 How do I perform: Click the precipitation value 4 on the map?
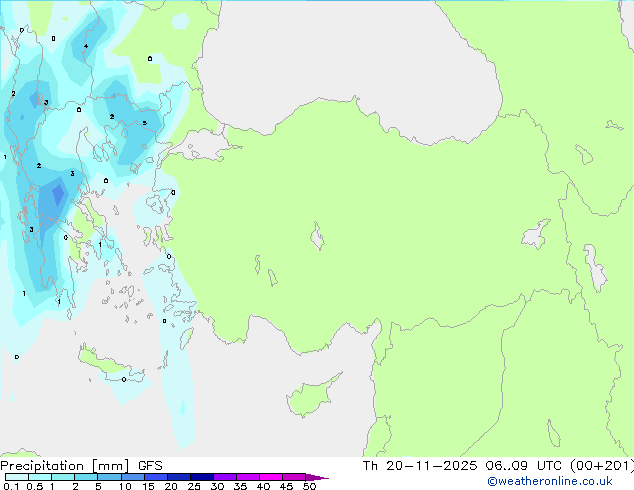point(85,46)
